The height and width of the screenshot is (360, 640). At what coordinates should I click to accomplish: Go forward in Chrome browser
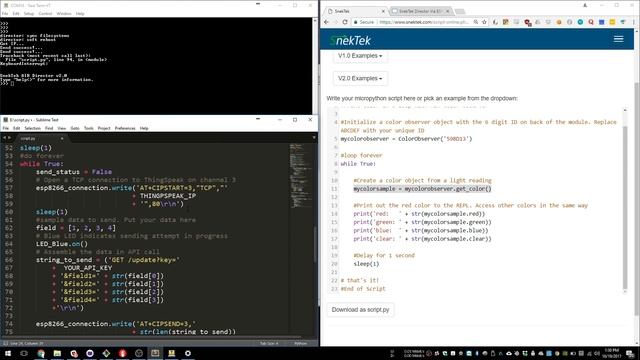coord(336,22)
